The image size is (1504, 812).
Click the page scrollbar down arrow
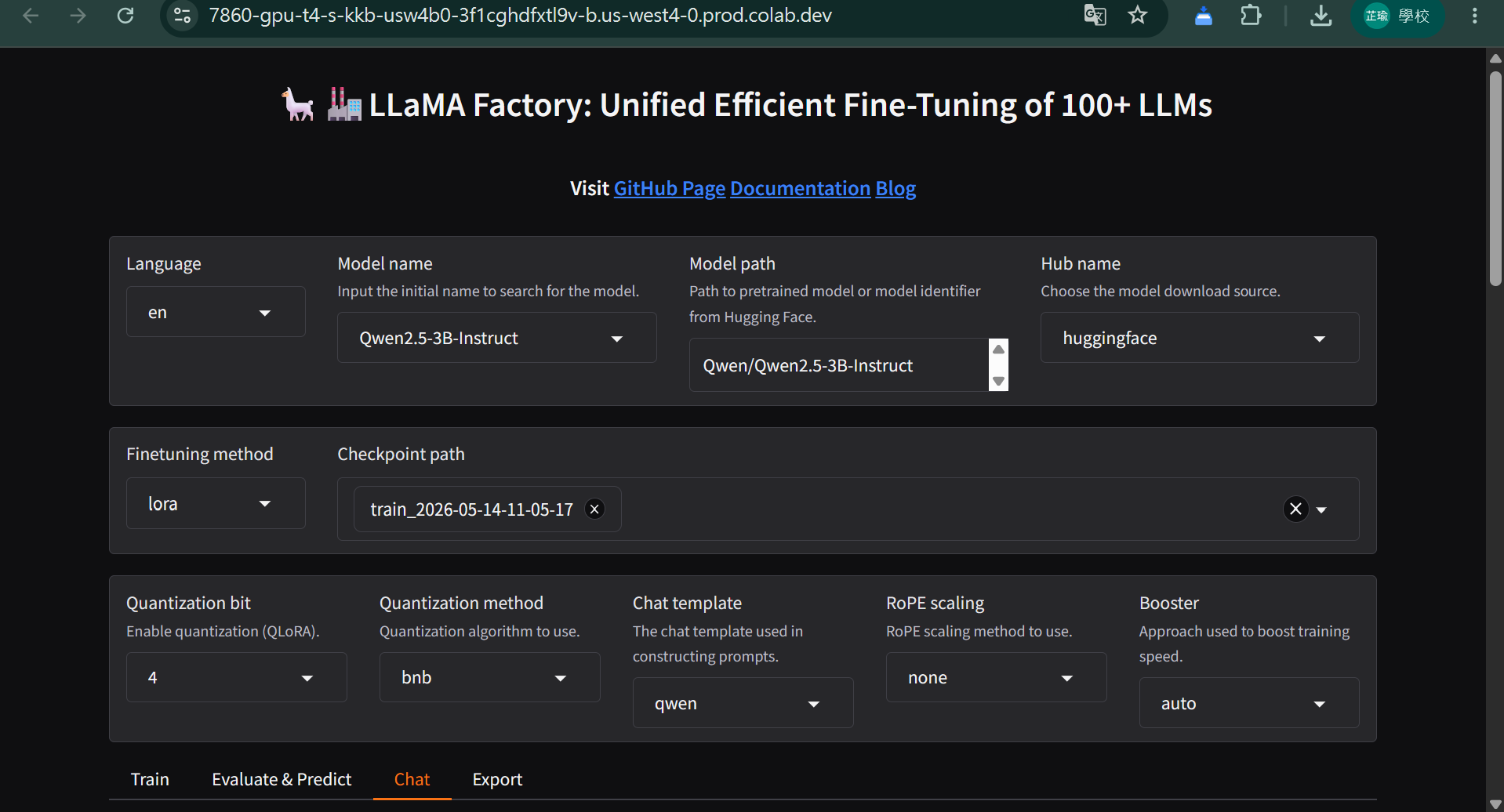coord(1495,804)
